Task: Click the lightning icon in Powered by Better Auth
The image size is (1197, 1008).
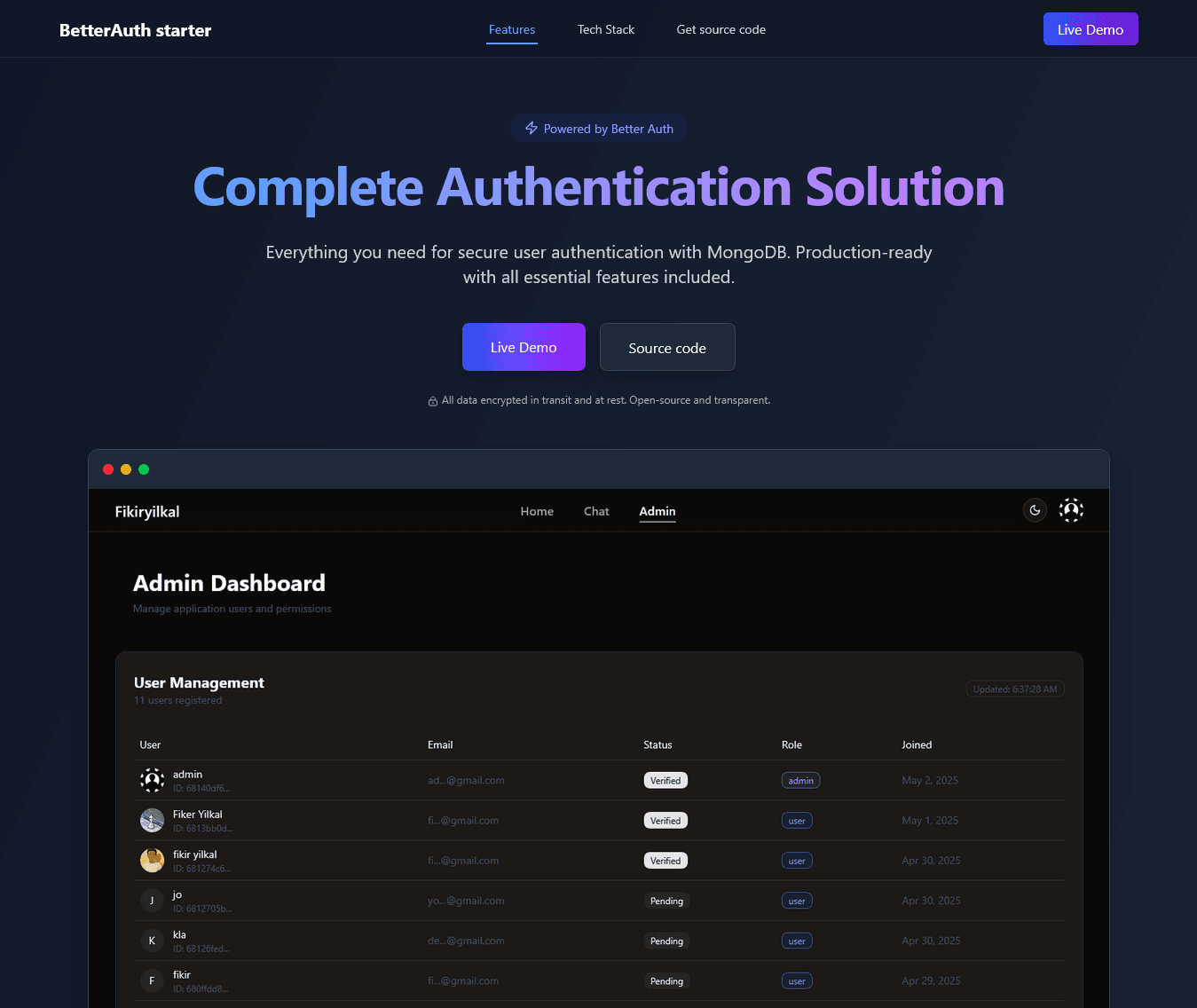Action: [531, 128]
